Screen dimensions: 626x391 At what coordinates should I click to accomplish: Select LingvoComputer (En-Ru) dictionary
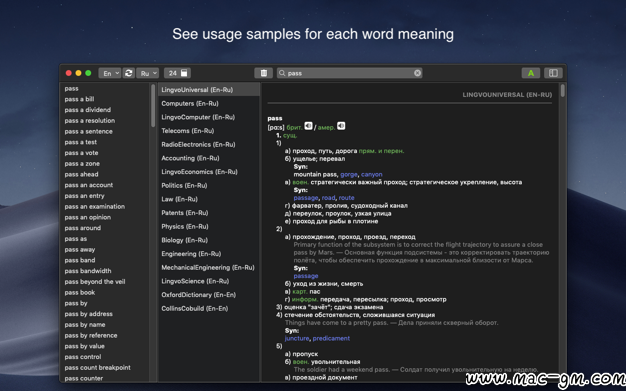(x=209, y=117)
